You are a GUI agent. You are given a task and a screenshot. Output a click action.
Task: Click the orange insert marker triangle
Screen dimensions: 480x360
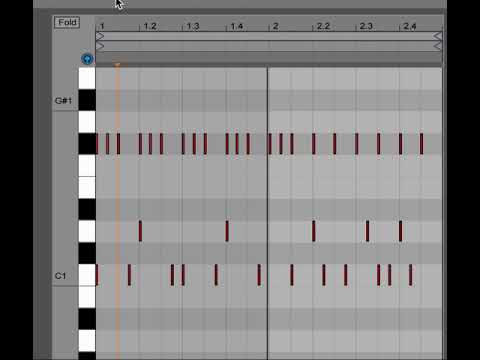click(117, 64)
